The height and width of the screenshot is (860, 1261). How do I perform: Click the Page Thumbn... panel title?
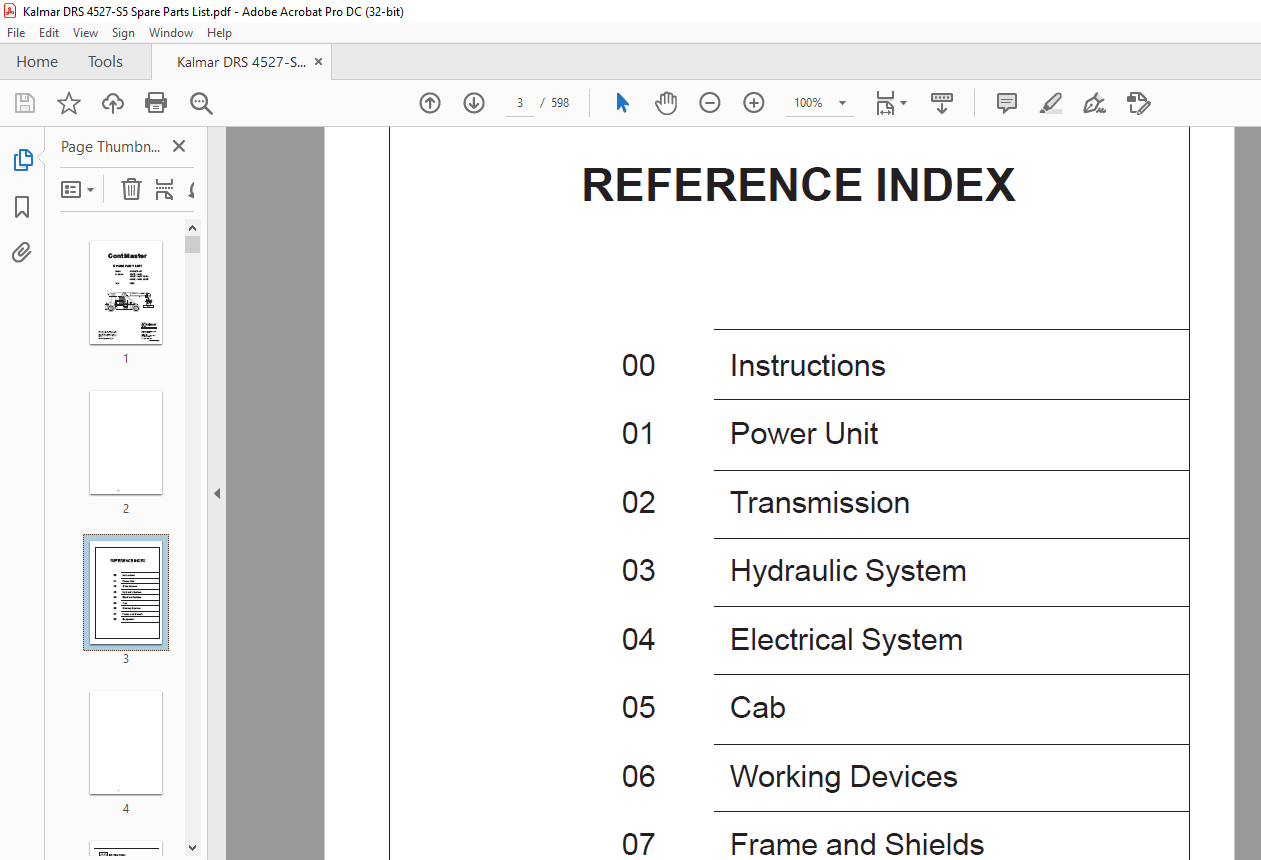(110, 146)
